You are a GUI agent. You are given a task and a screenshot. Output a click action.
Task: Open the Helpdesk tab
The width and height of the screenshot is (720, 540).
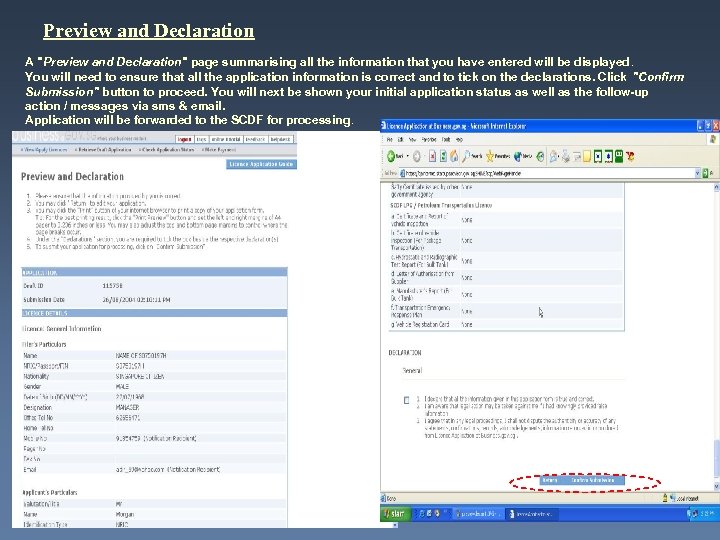pos(280,139)
